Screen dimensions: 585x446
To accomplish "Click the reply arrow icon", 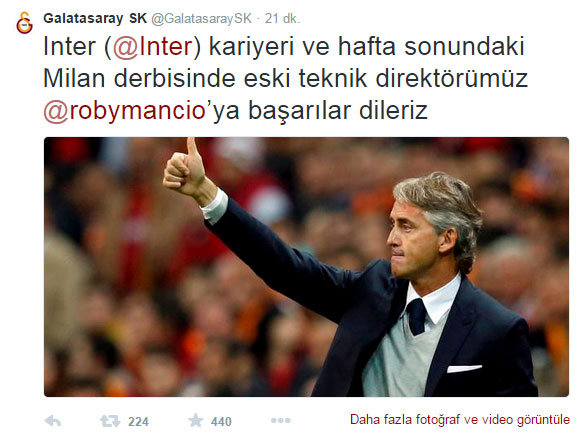I will tap(53, 421).
